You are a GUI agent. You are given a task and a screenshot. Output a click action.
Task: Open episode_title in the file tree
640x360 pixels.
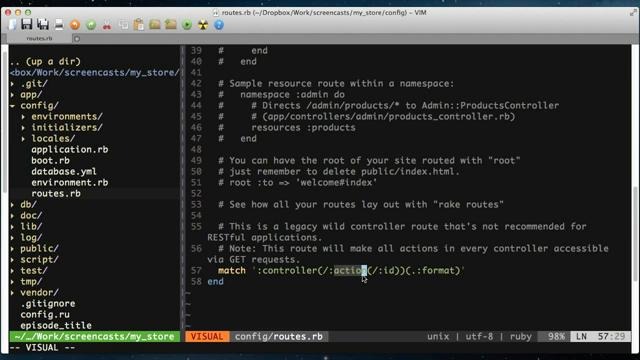point(56,326)
